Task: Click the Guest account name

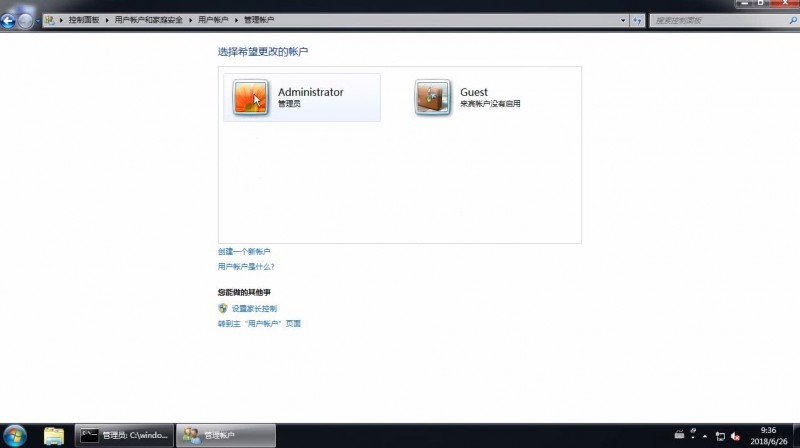Action: (x=474, y=92)
